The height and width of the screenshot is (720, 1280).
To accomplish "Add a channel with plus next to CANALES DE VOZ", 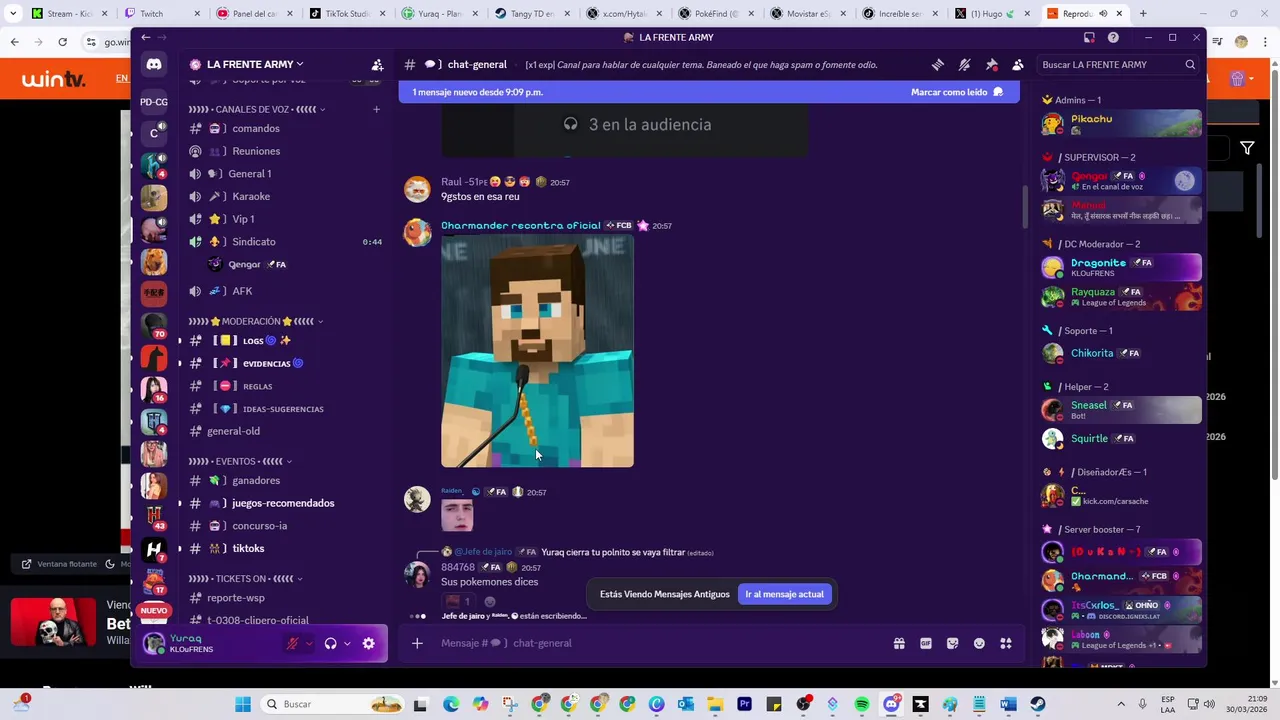I will (x=376, y=109).
